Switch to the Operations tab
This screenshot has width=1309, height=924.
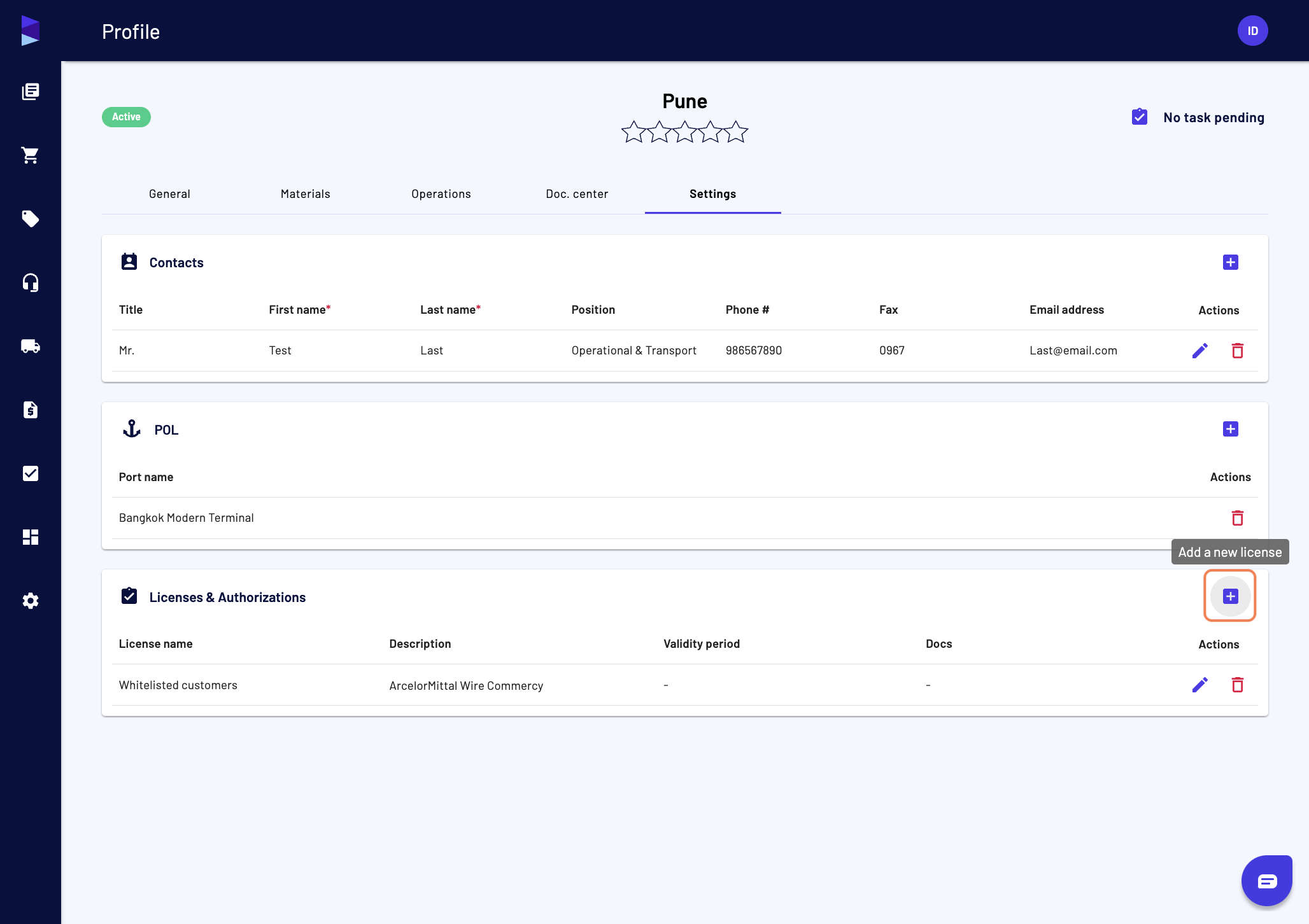441,194
